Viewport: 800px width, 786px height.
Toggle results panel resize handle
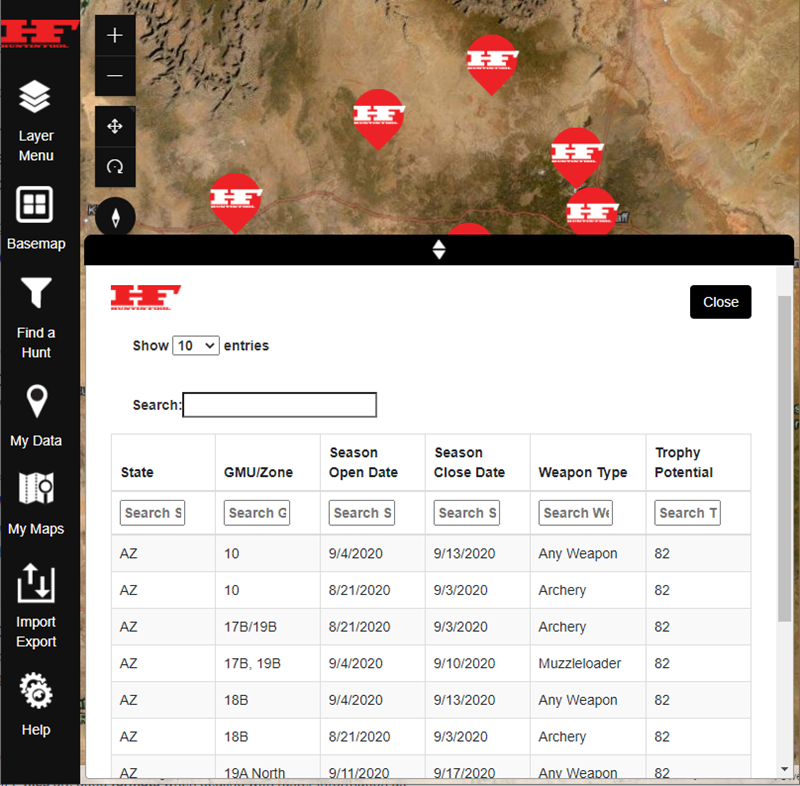(x=438, y=250)
